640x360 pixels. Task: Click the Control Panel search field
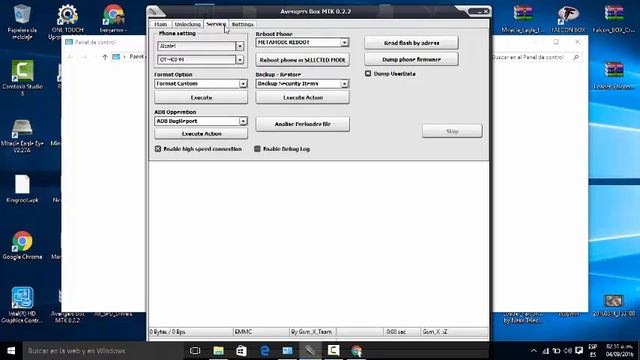(x=537, y=58)
